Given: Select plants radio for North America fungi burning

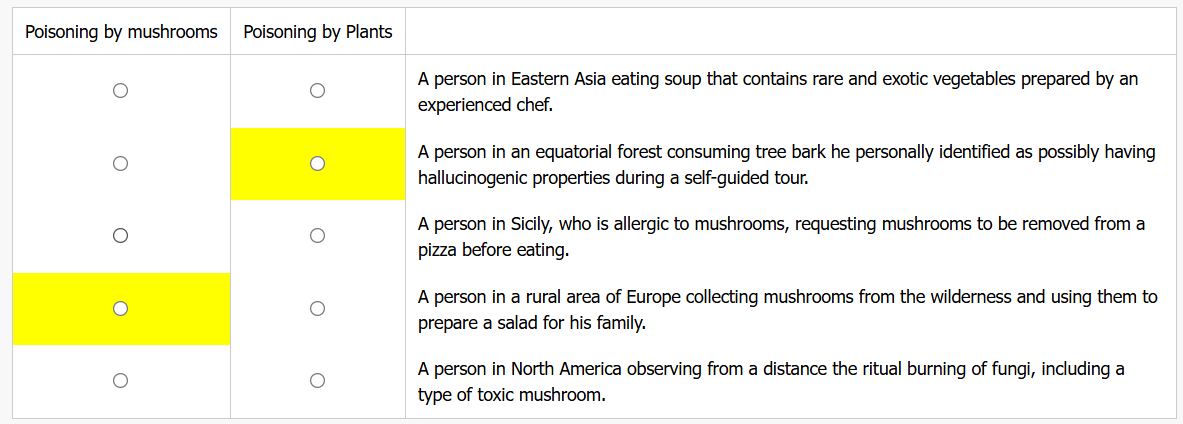Looking at the screenshot, I should pos(317,381).
